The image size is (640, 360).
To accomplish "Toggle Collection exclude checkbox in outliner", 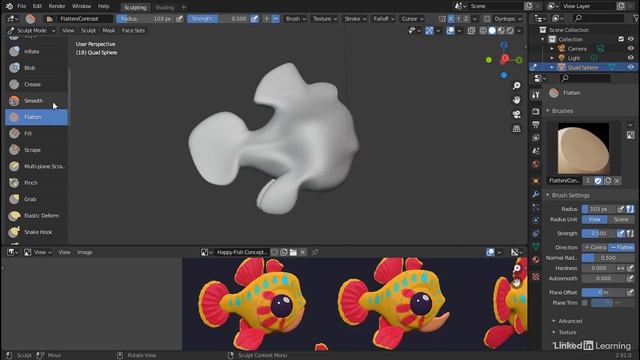I will click(x=621, y=39).
